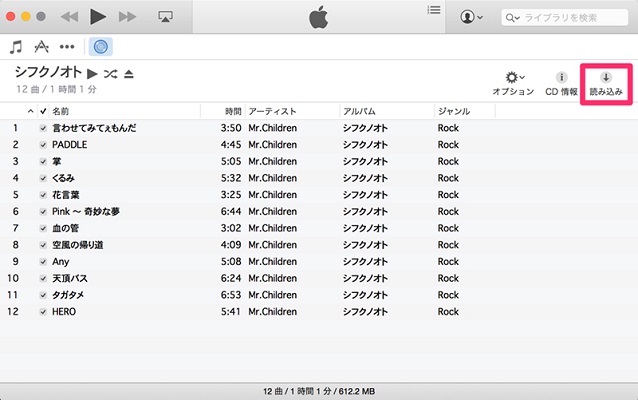
Task: Switch to the Music library icon
Action: coord(16,47)
